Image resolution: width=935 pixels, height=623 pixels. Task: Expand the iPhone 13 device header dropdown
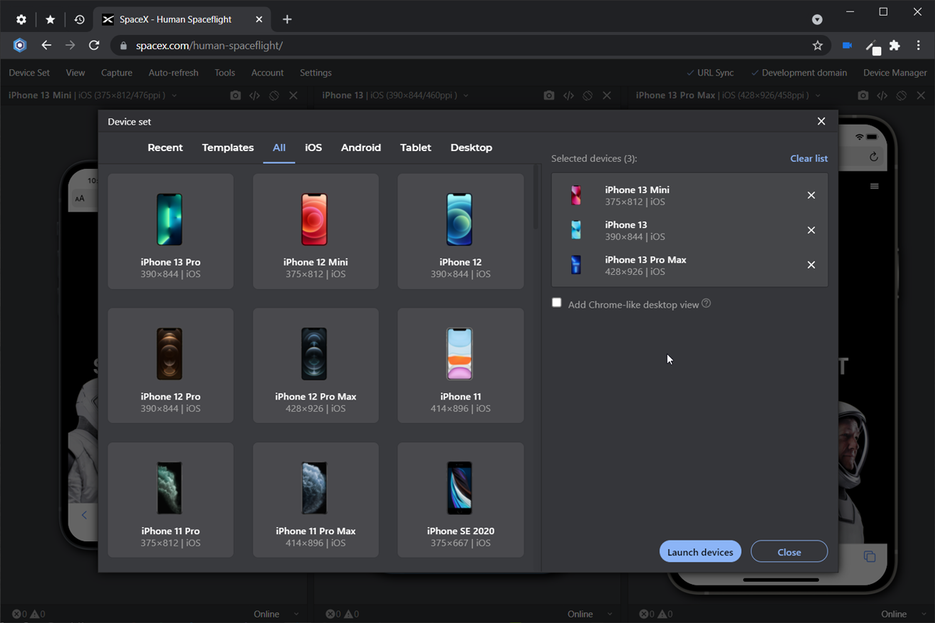coord(466,95)
